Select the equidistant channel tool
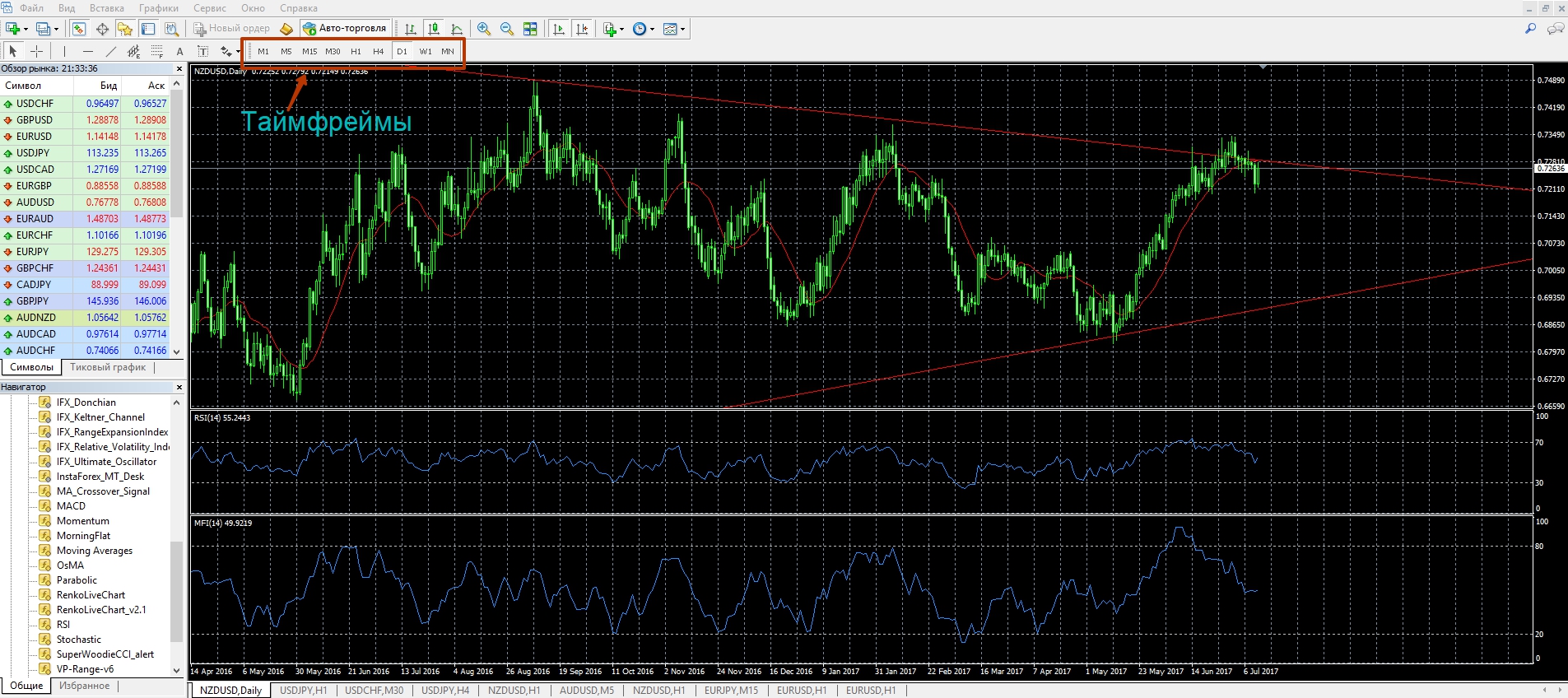The image size is (1568, 698). tap(133, 51)
